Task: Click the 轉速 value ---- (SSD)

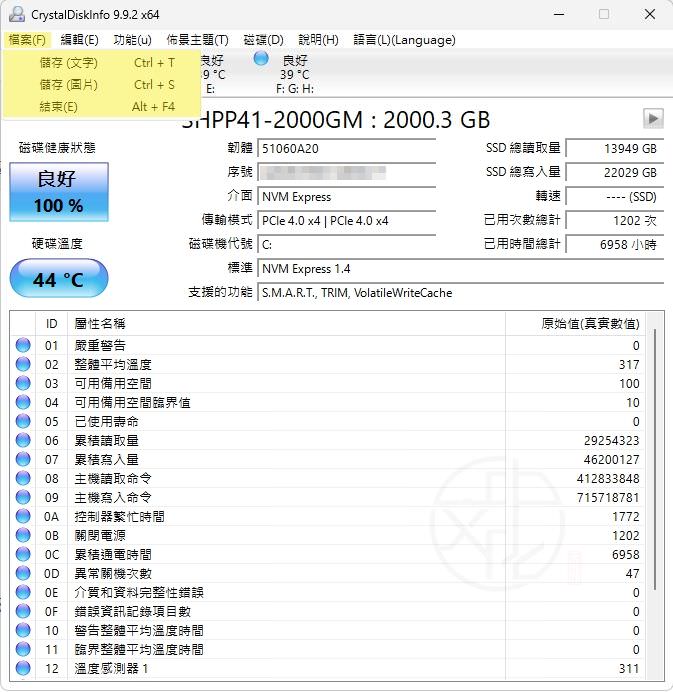Action: tap(615, 196)
